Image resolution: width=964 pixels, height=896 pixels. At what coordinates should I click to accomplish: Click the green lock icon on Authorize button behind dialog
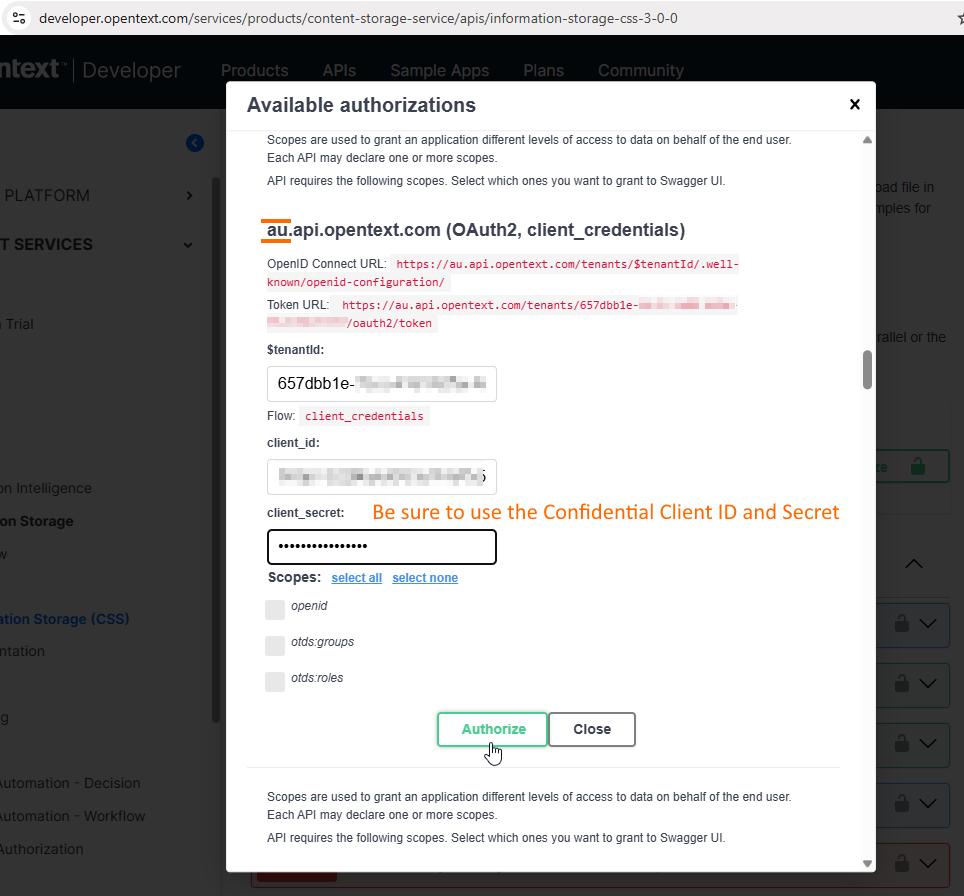(x=918, y=467)
